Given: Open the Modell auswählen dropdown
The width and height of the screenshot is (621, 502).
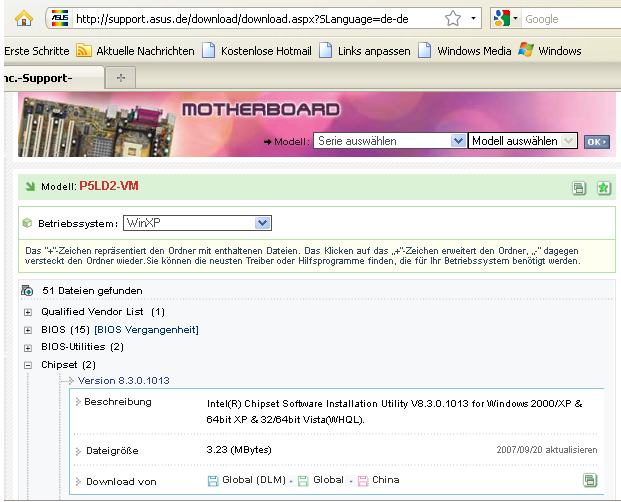Looking at the screenshot, I should point(522,141).
